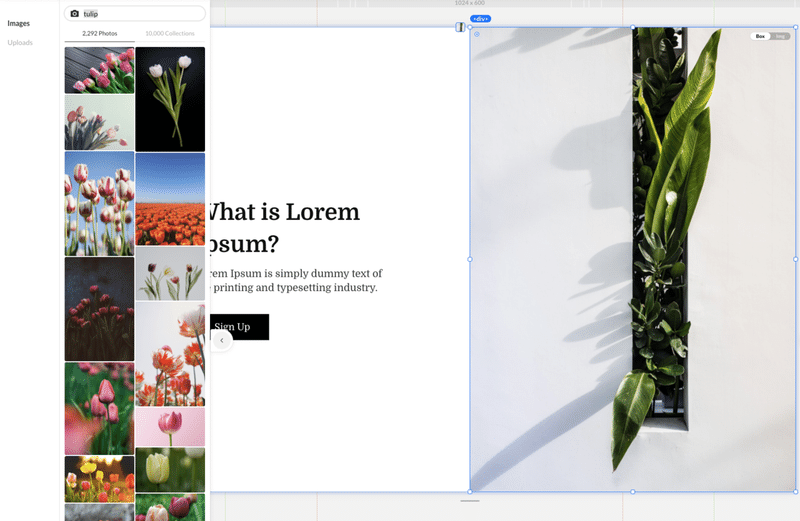Switch to the 2,292 Photos tab
The image size is (800, 521).
coord(99,33)
